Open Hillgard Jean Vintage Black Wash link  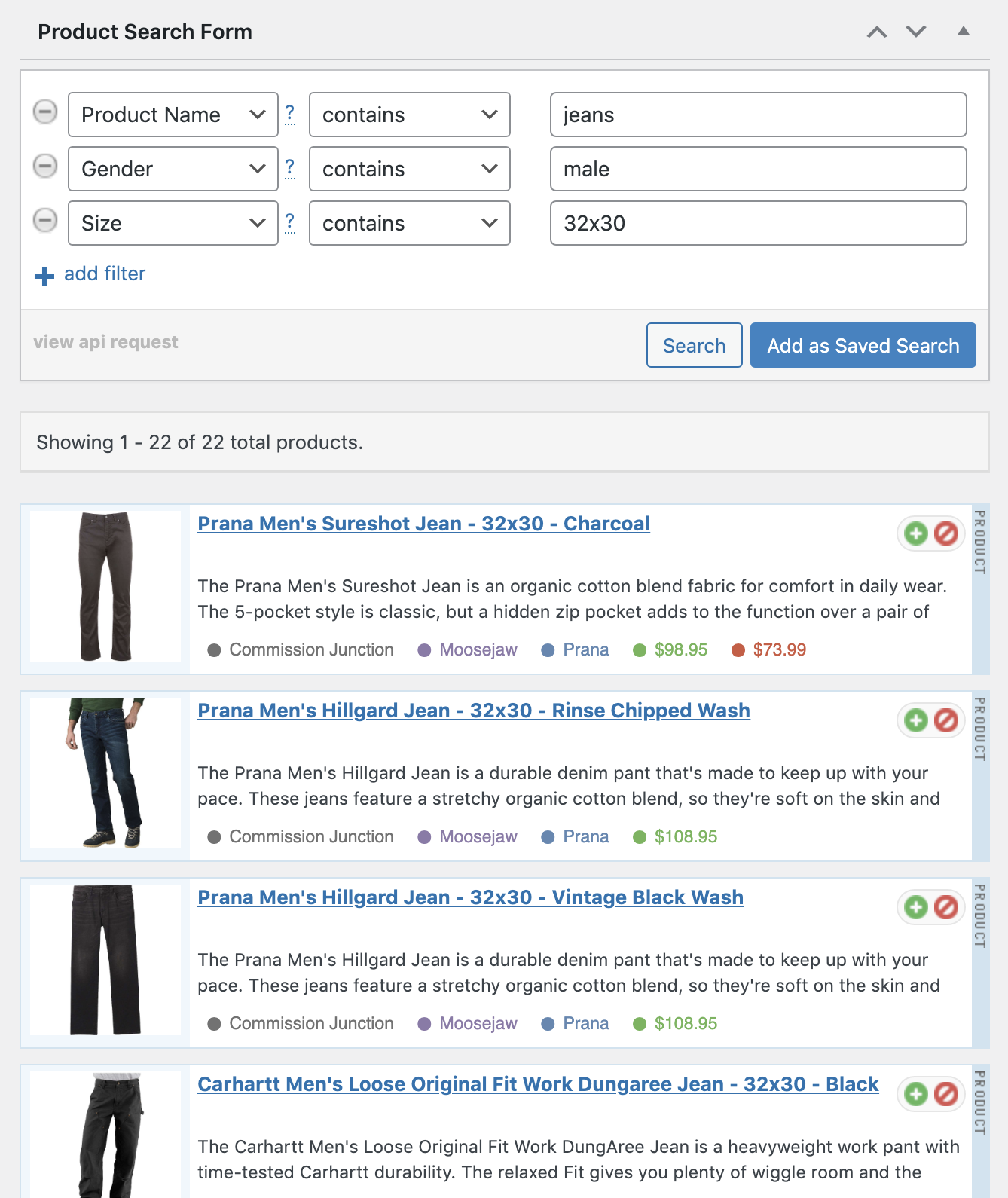(471, 897)
